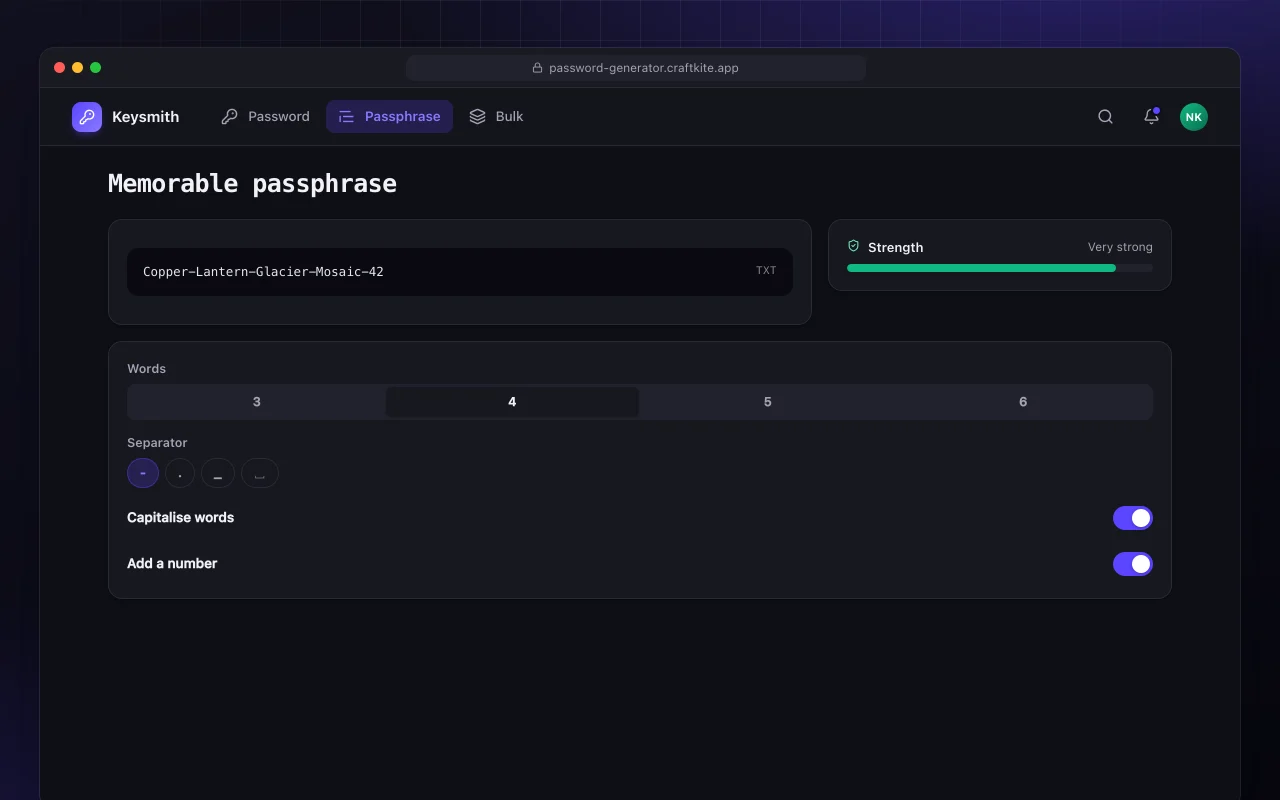Click the Keysmith brand name
Image resolution: width=1280 pixels, height=800 pixels.
(146, 117)
